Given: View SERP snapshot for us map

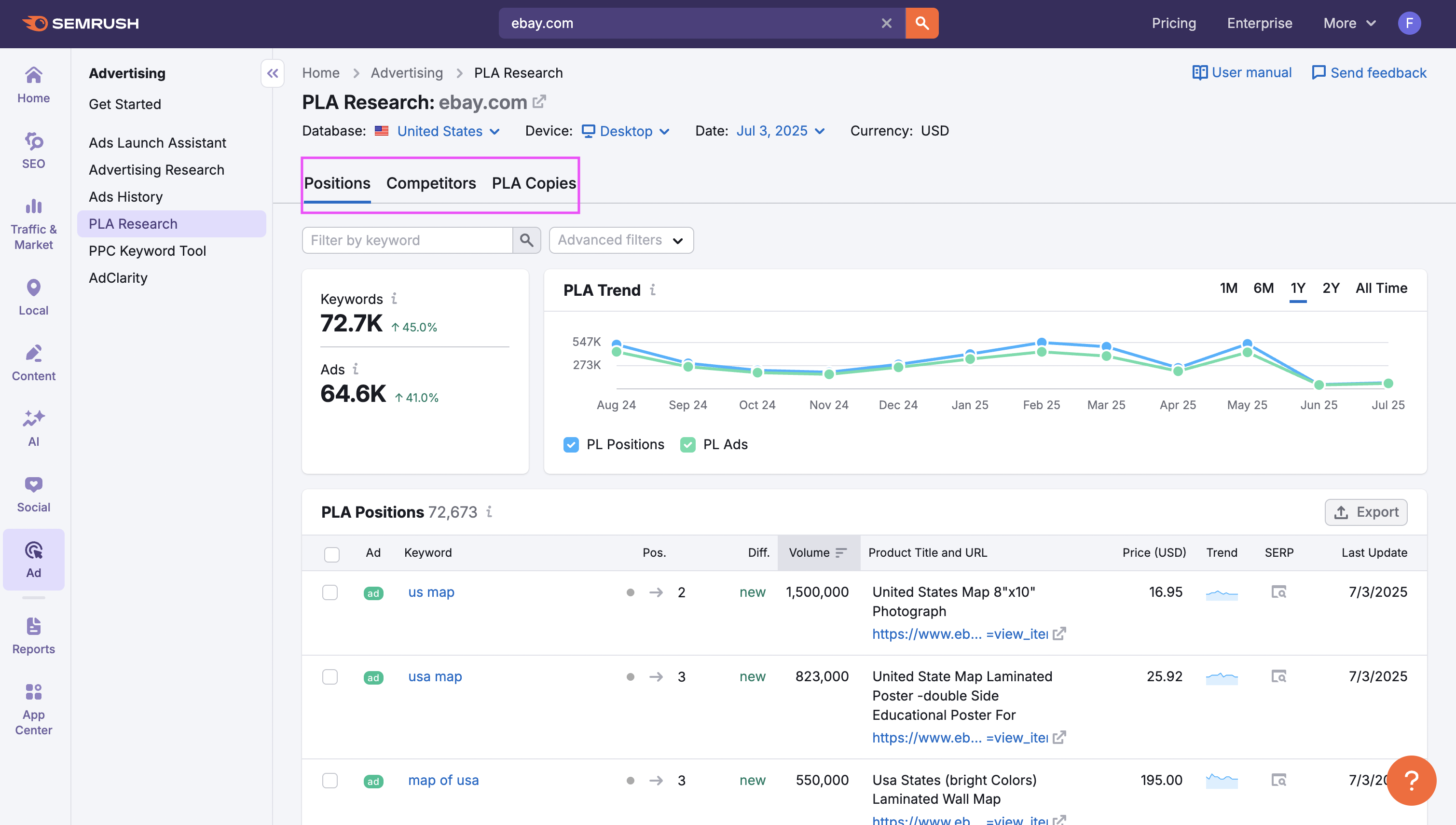Looking at the screenshot, I should [x=1278, y=592].
